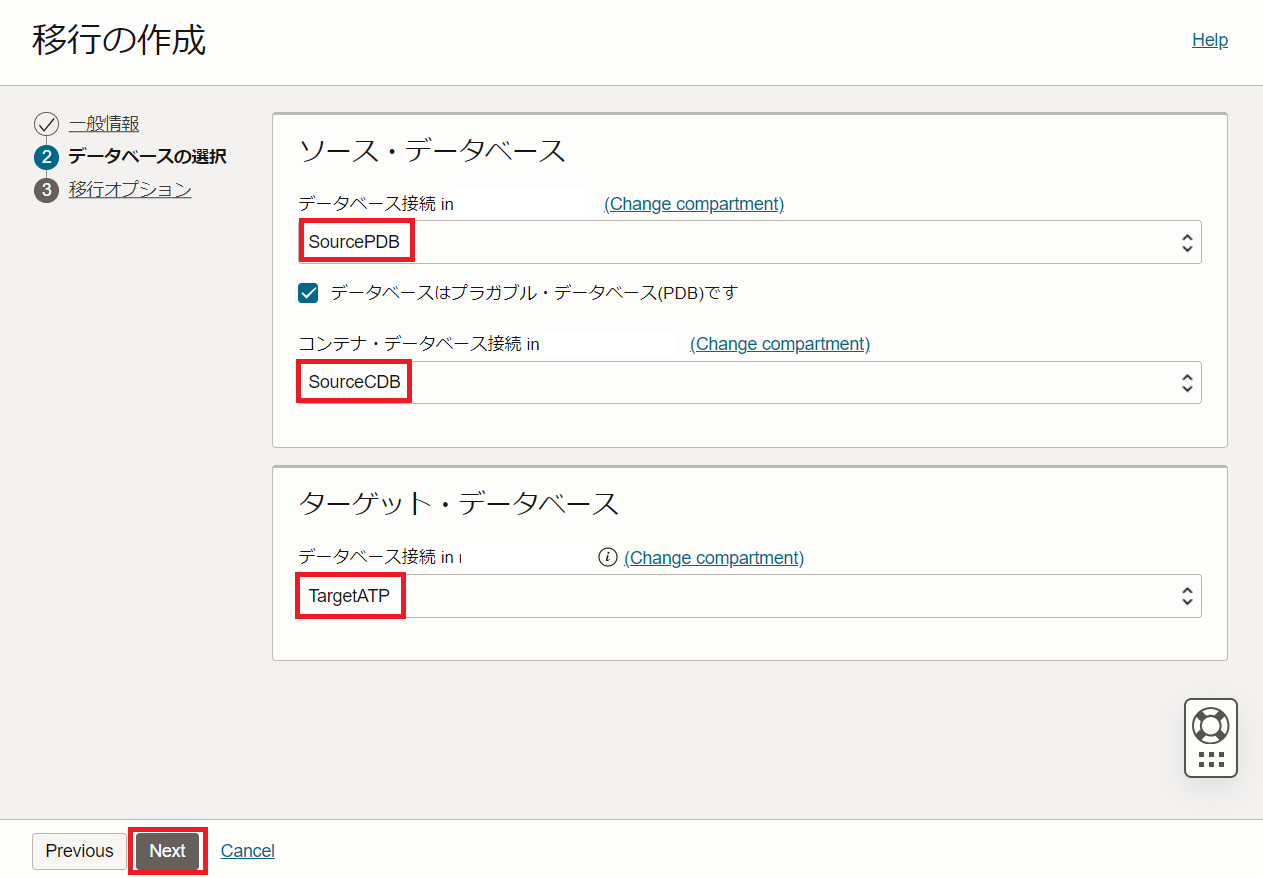Open the TargetATP database connection dropdown

(750, 596)
